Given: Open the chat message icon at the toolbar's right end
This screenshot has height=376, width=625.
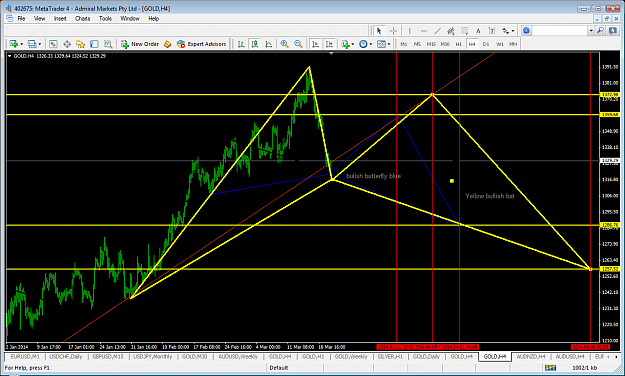Looking at the screenshot, I should [x=613, y=31].
